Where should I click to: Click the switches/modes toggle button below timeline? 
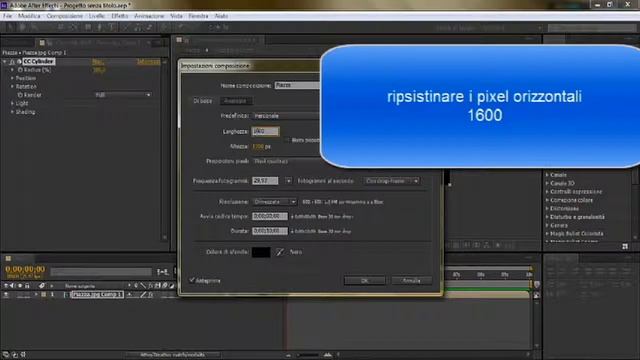(173, 355)
